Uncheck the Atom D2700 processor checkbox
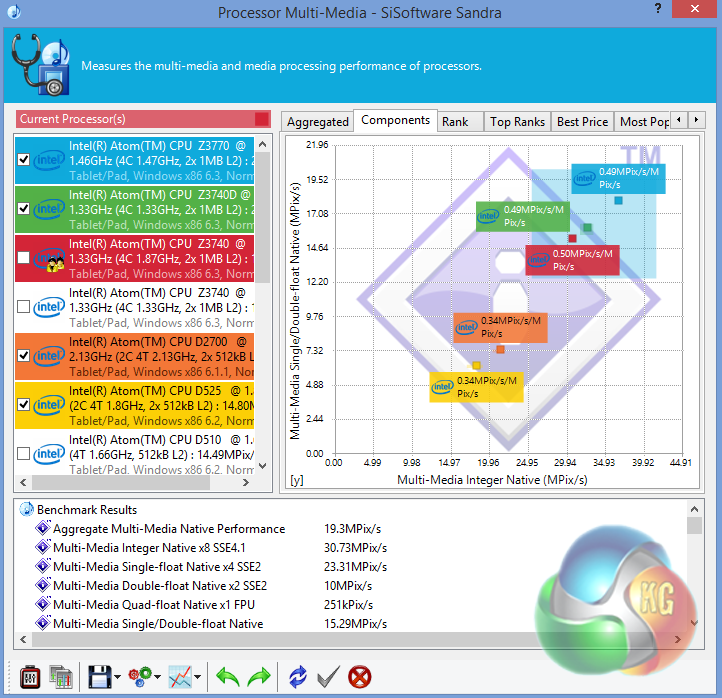722x698 pixels. pyautogui.click(x=23, y=355)
